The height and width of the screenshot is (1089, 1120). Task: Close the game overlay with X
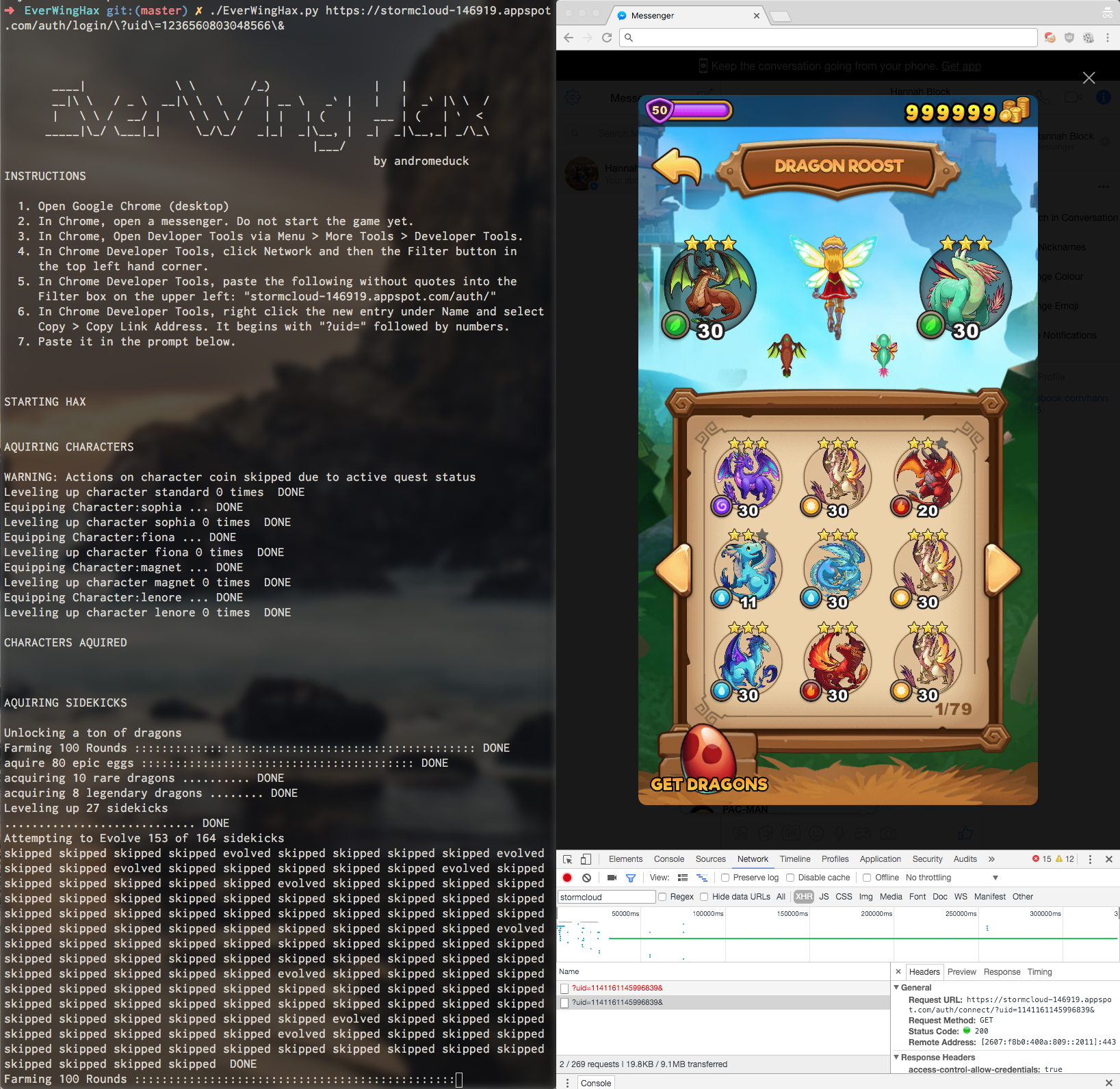coord(1089,78)
